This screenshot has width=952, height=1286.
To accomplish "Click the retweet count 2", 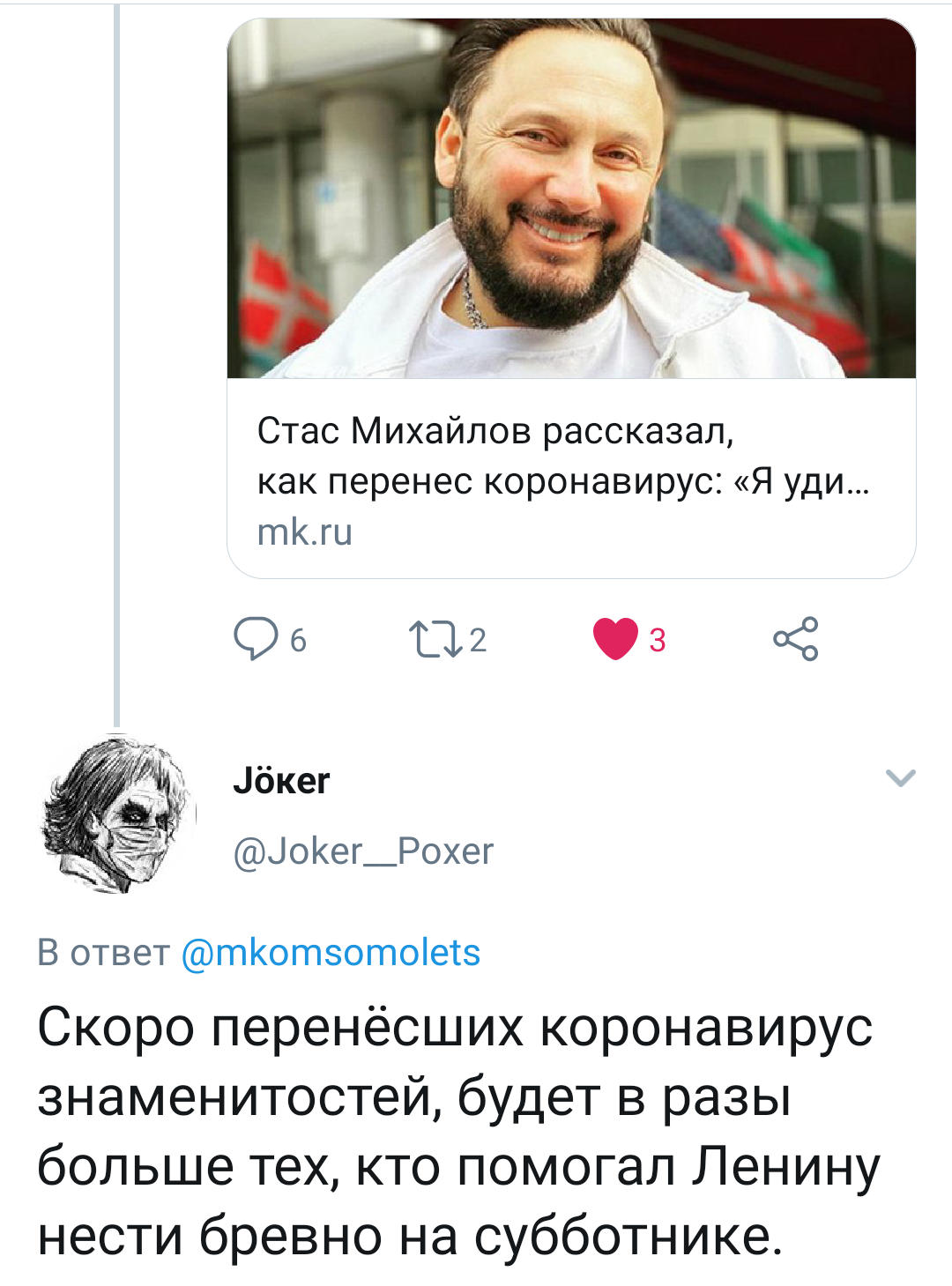I will click(478, 641).
